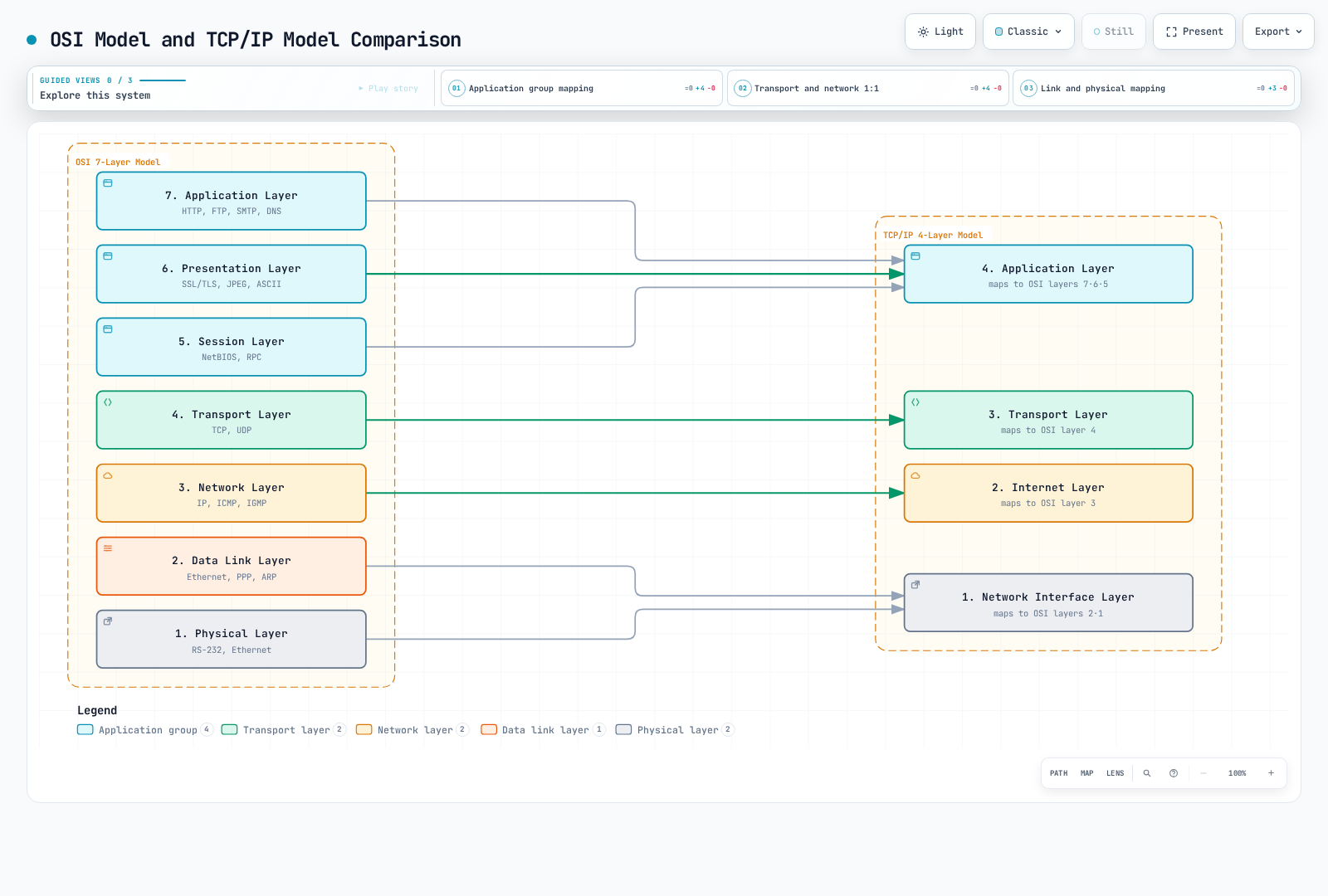Image resolution: width=1328 pixels, height=896 pixels.
Task: Select guided view 03 Link and physical mapping
Action: pyautogui.click(x=1154, y=88)
